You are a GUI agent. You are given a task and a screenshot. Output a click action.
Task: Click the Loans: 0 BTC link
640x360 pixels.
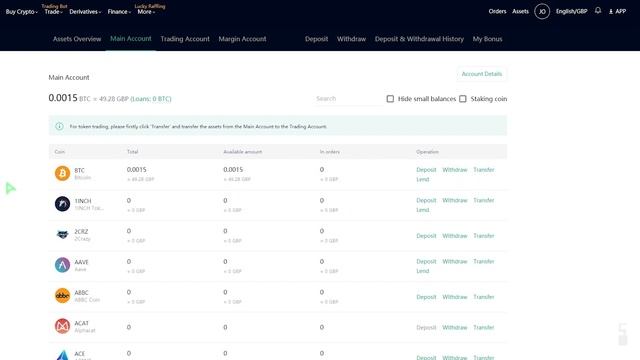coord(151,99)
